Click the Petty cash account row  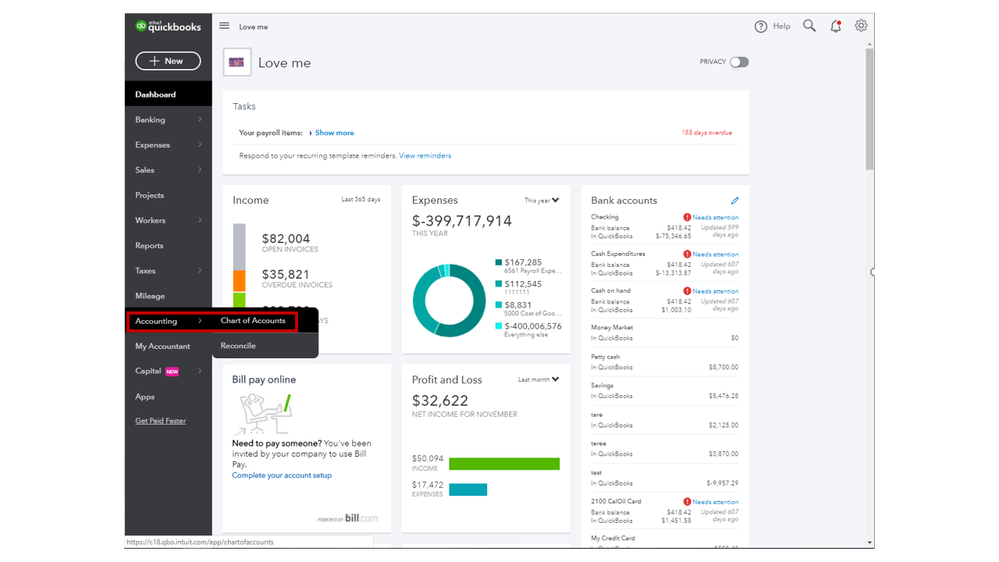click(665, 362)
